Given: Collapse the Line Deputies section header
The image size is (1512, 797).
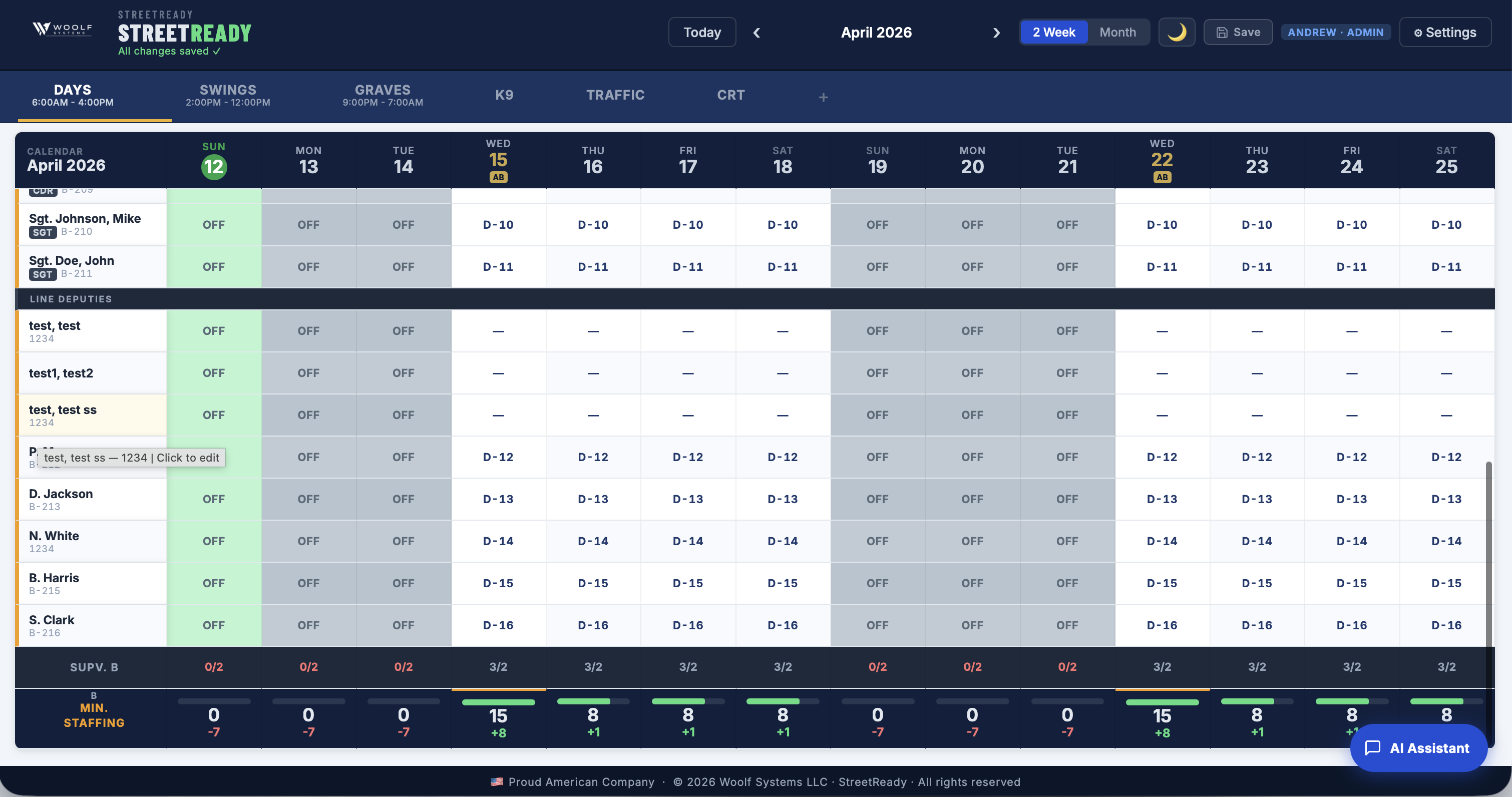Looking at the screenshot, I should coord(71,299).
